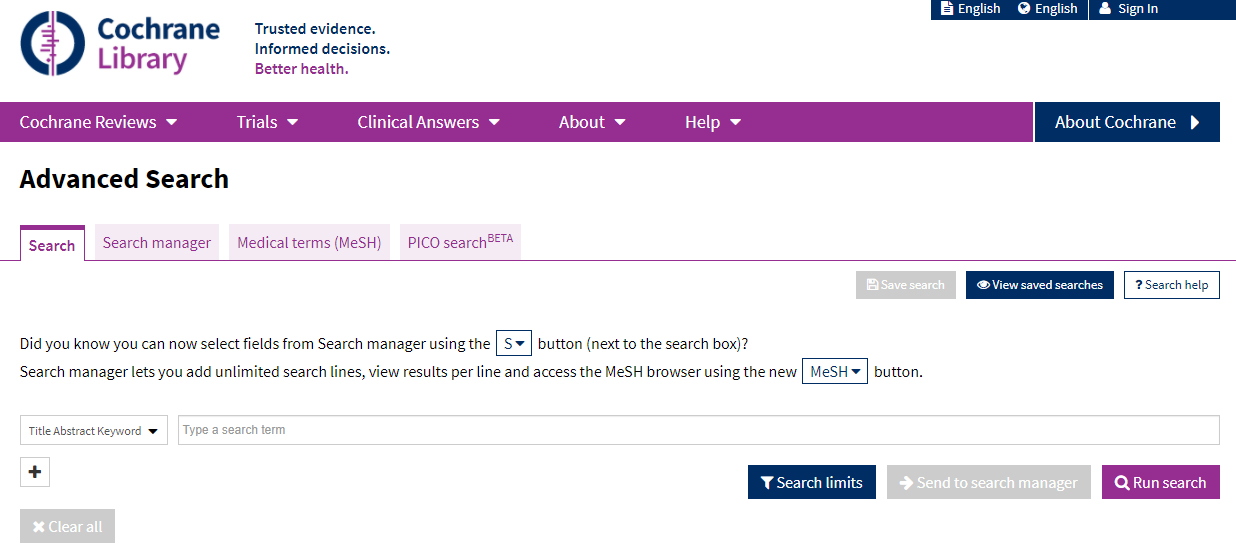Add a search row with plus icon
The height and width of the screenshot is (559, 1236).
point(35,472)
